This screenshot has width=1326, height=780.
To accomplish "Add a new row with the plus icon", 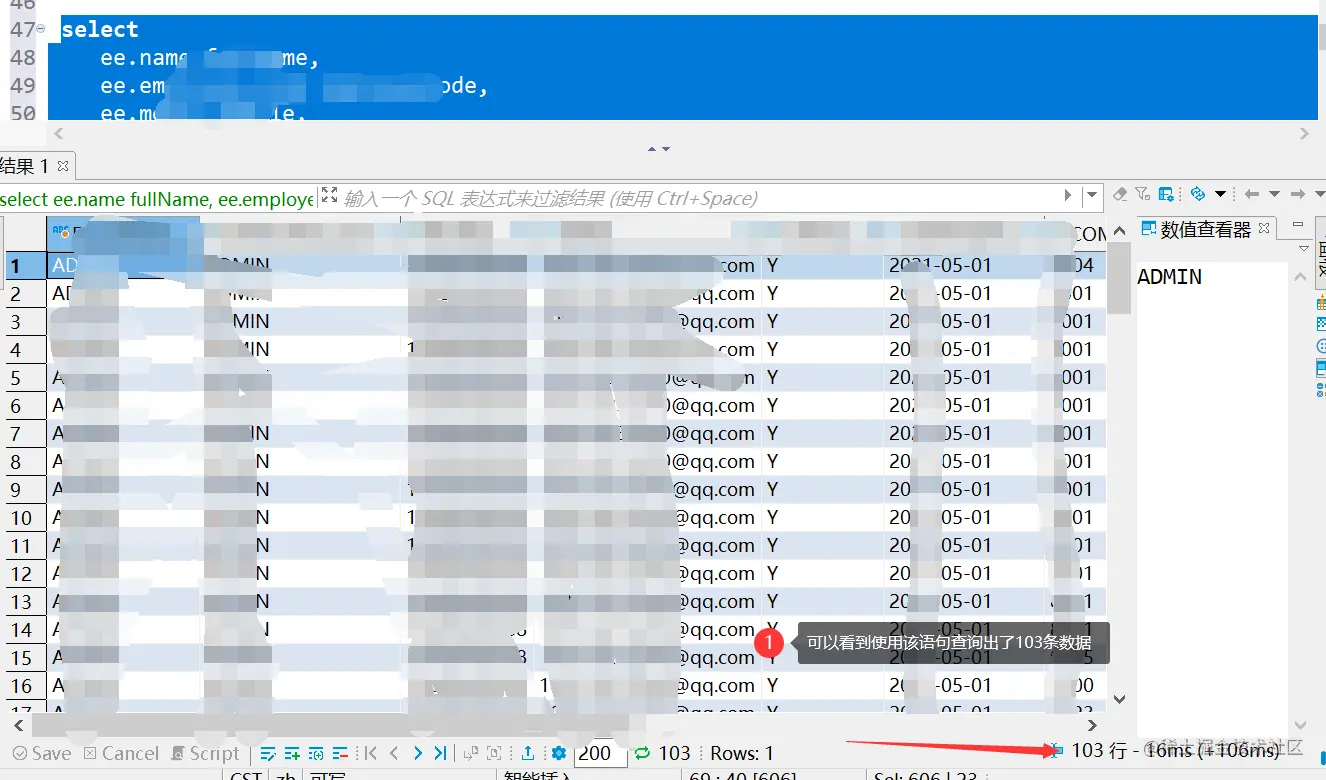I will [x=292, y=753].
